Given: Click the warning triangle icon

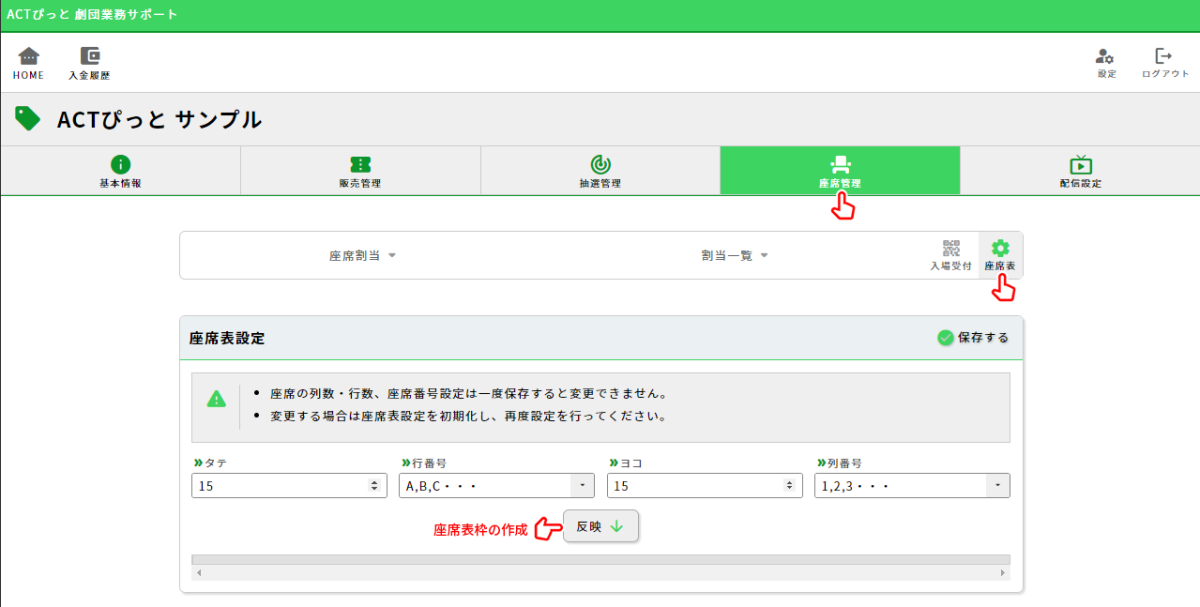Looking at the screenshot, I should (216, 399).
